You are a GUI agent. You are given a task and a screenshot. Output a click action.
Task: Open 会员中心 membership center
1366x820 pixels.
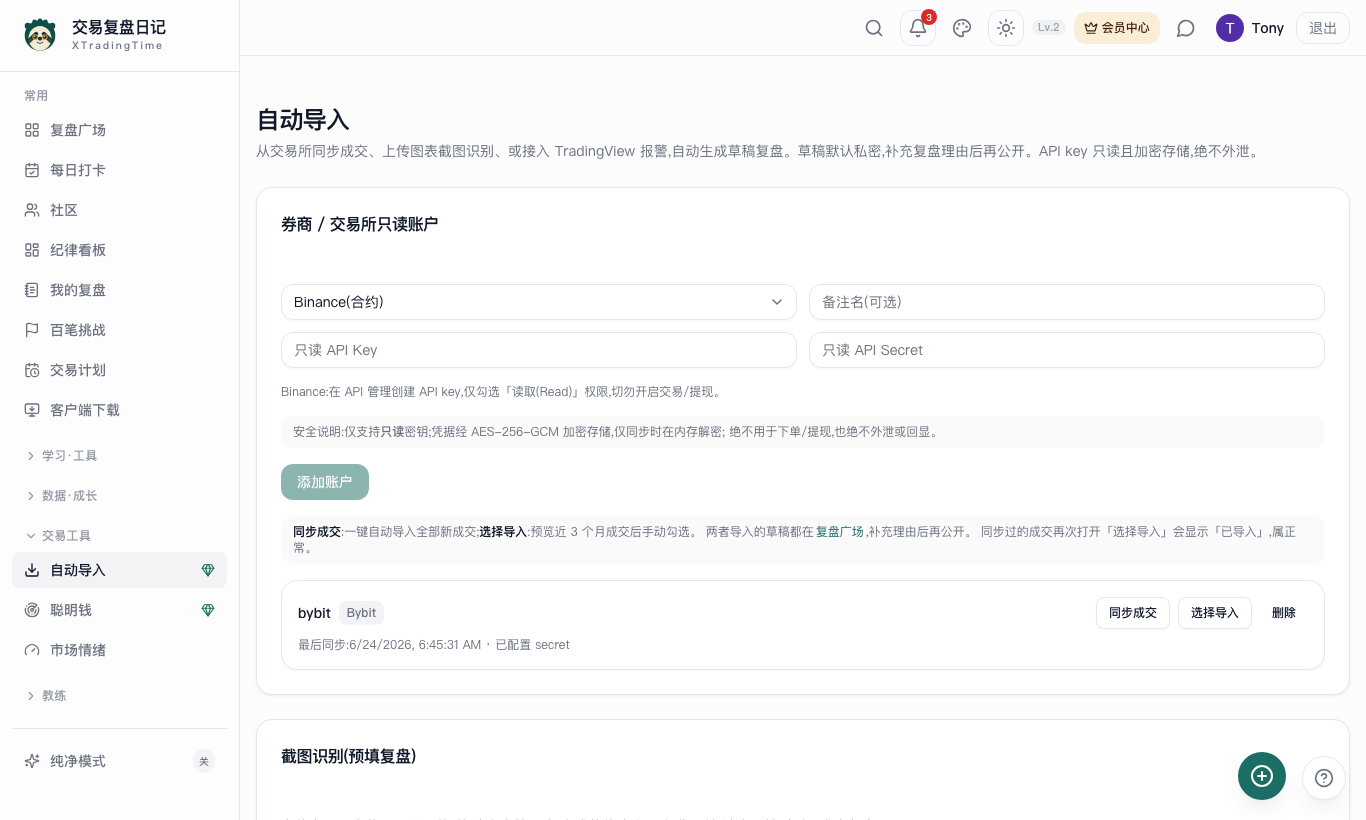pyautogui.click(x=1117, y=28)
